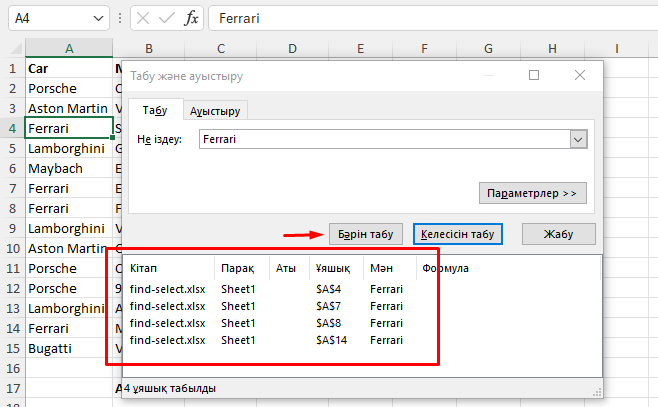Select row 4 header
This screenshot has height=407, width=658.
tap(13, 128)
